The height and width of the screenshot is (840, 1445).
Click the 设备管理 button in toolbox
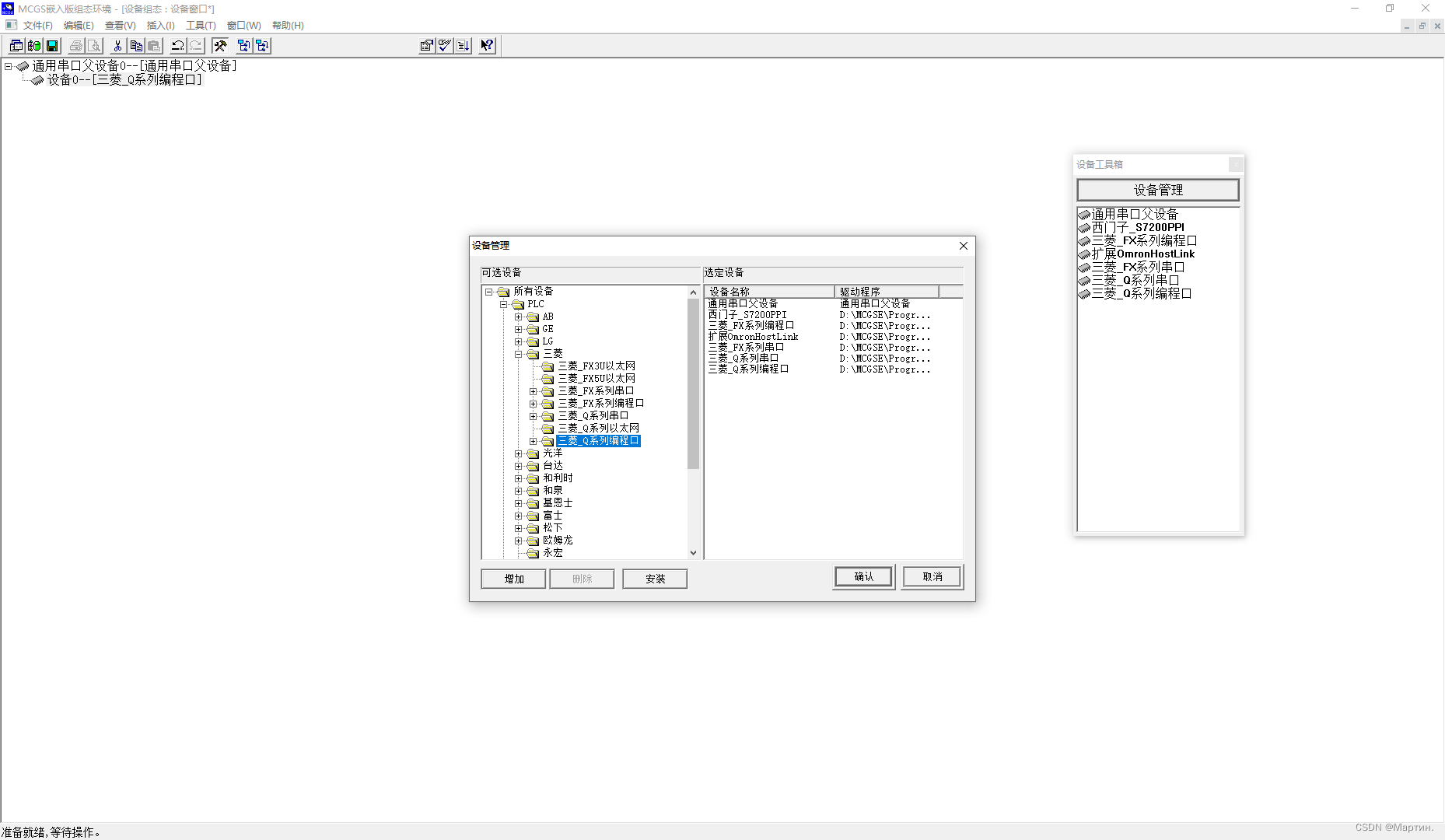coord(1158,190)
